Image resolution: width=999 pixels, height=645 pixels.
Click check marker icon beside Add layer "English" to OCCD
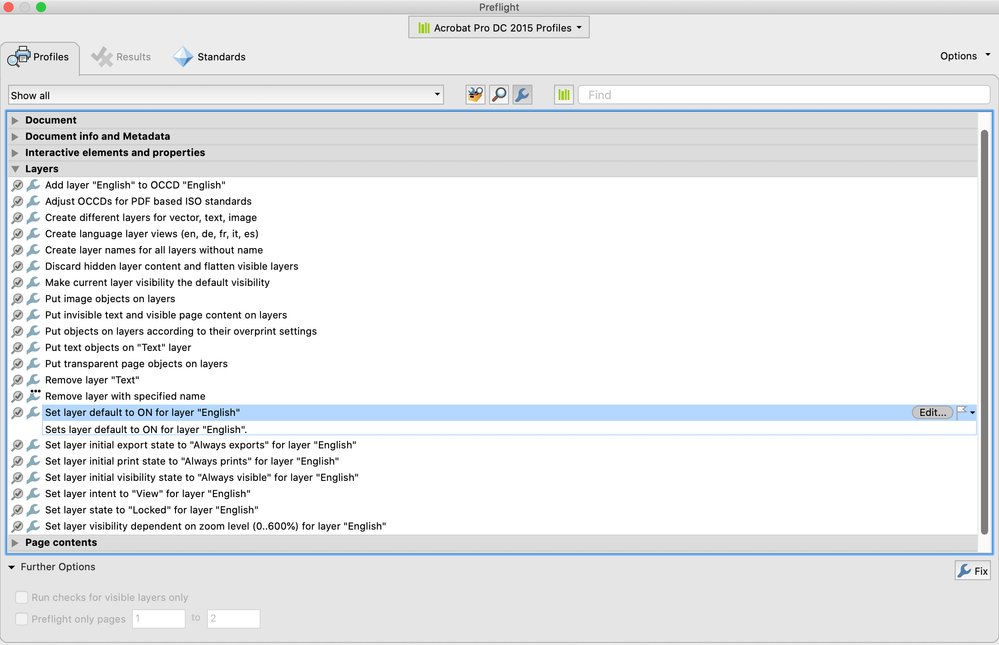pyautogui.click(x=17, y=185)
